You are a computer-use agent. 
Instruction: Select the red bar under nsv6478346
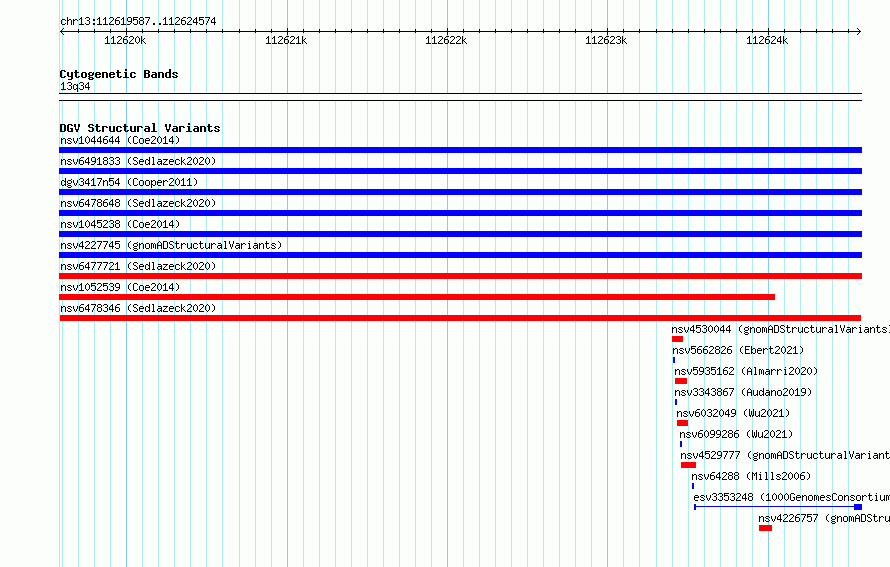tap(460, 318)
